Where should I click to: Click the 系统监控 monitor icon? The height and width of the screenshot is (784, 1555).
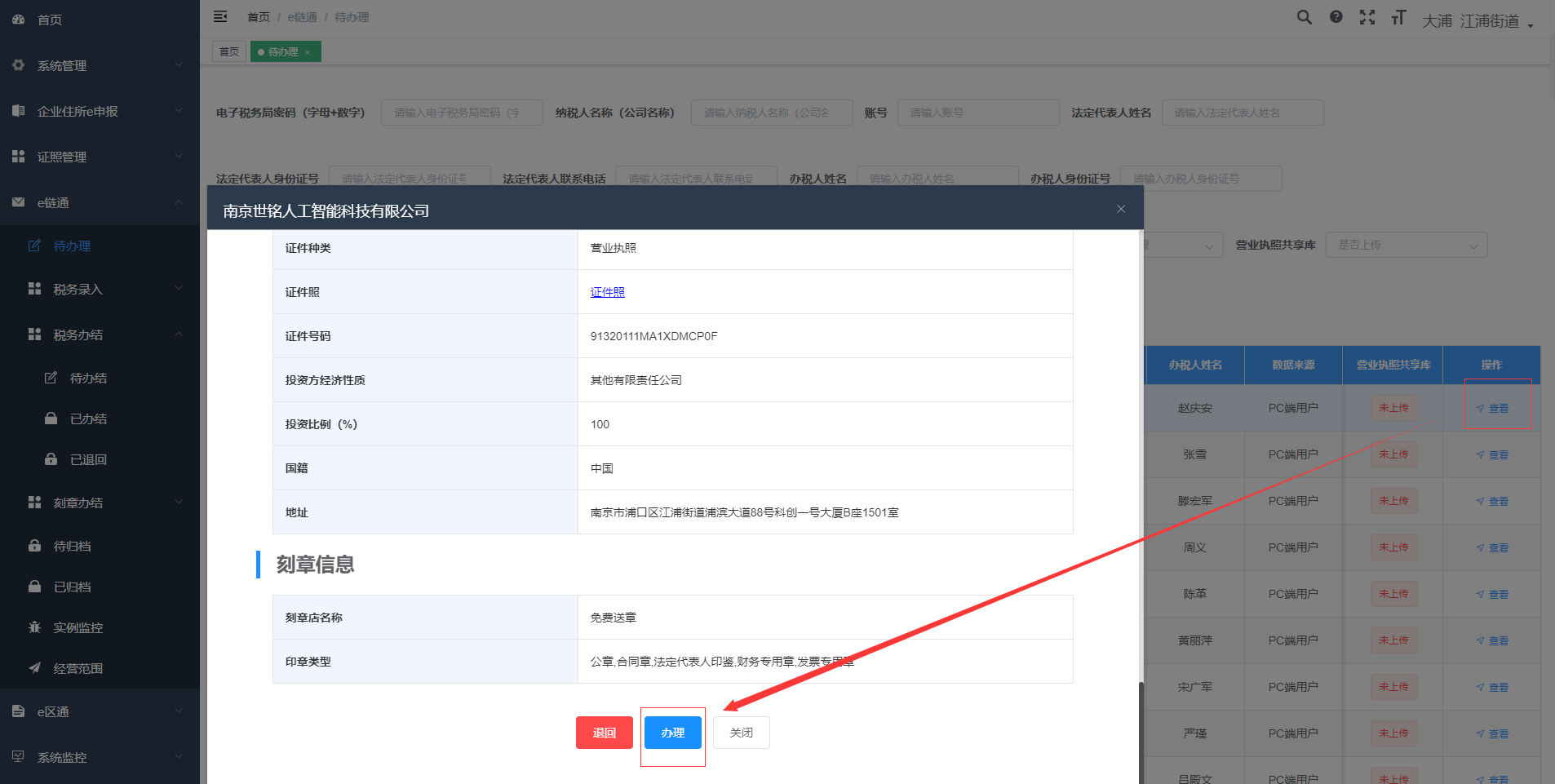tap(18, 756)
